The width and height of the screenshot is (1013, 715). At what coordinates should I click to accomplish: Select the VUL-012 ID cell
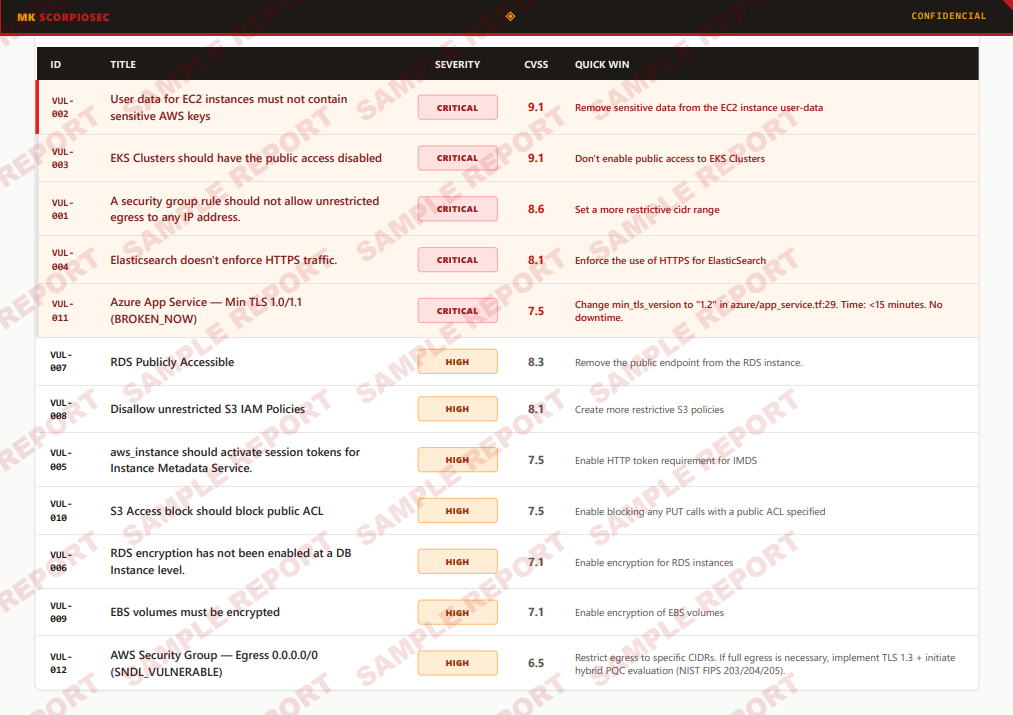click(61, 663)
